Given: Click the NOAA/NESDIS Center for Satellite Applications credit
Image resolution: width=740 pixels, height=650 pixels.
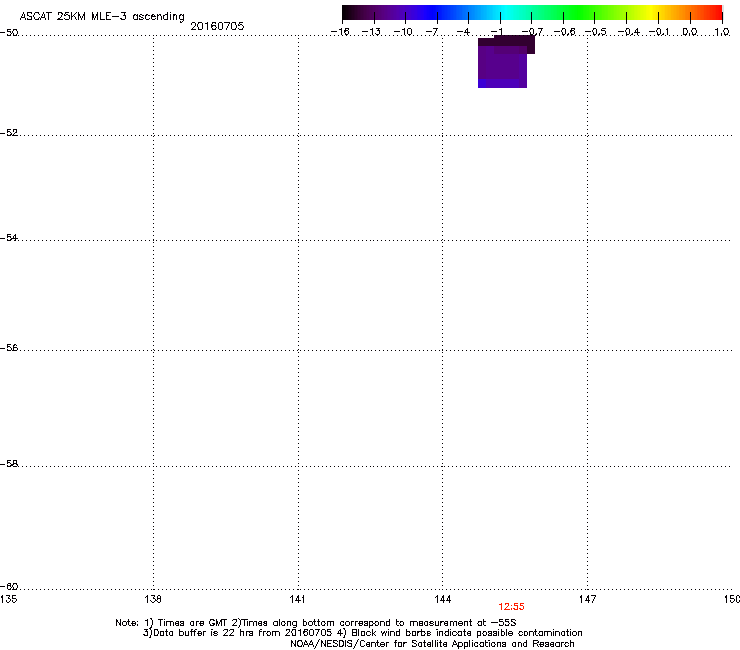Looking at the screenshot, I should tap(432, 644).
